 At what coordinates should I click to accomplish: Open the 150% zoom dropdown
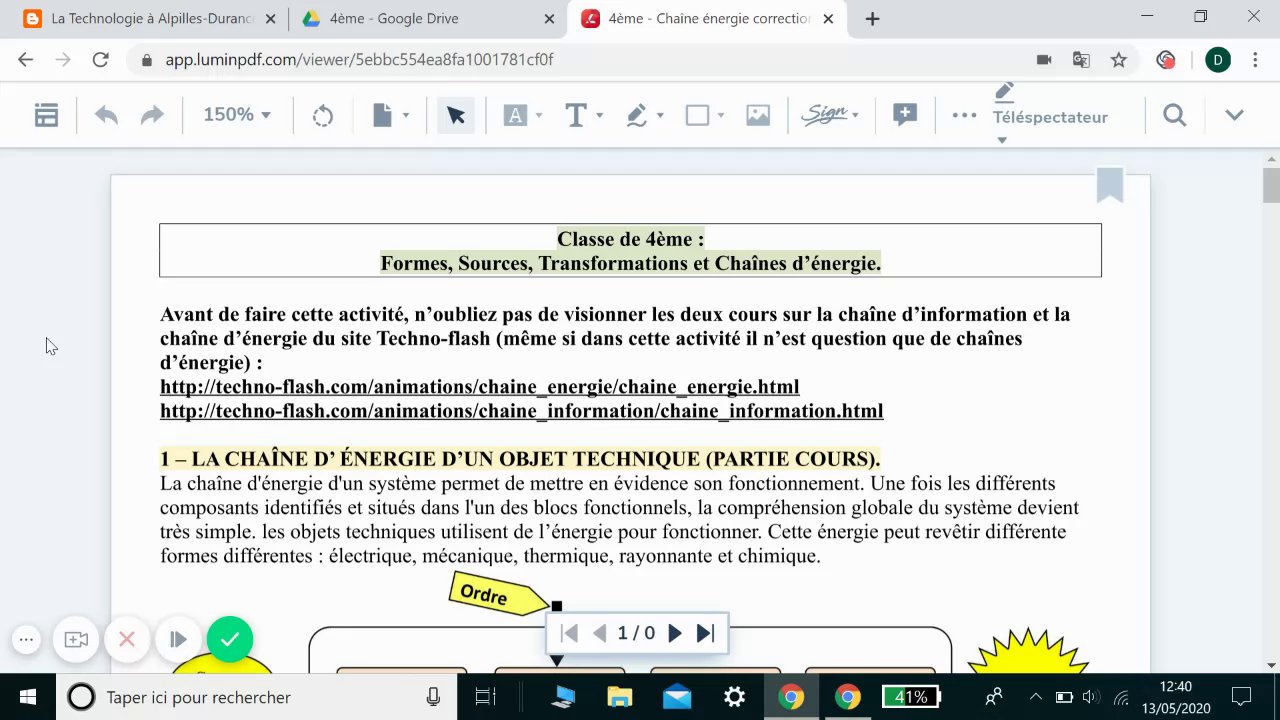tap(237, 115)
